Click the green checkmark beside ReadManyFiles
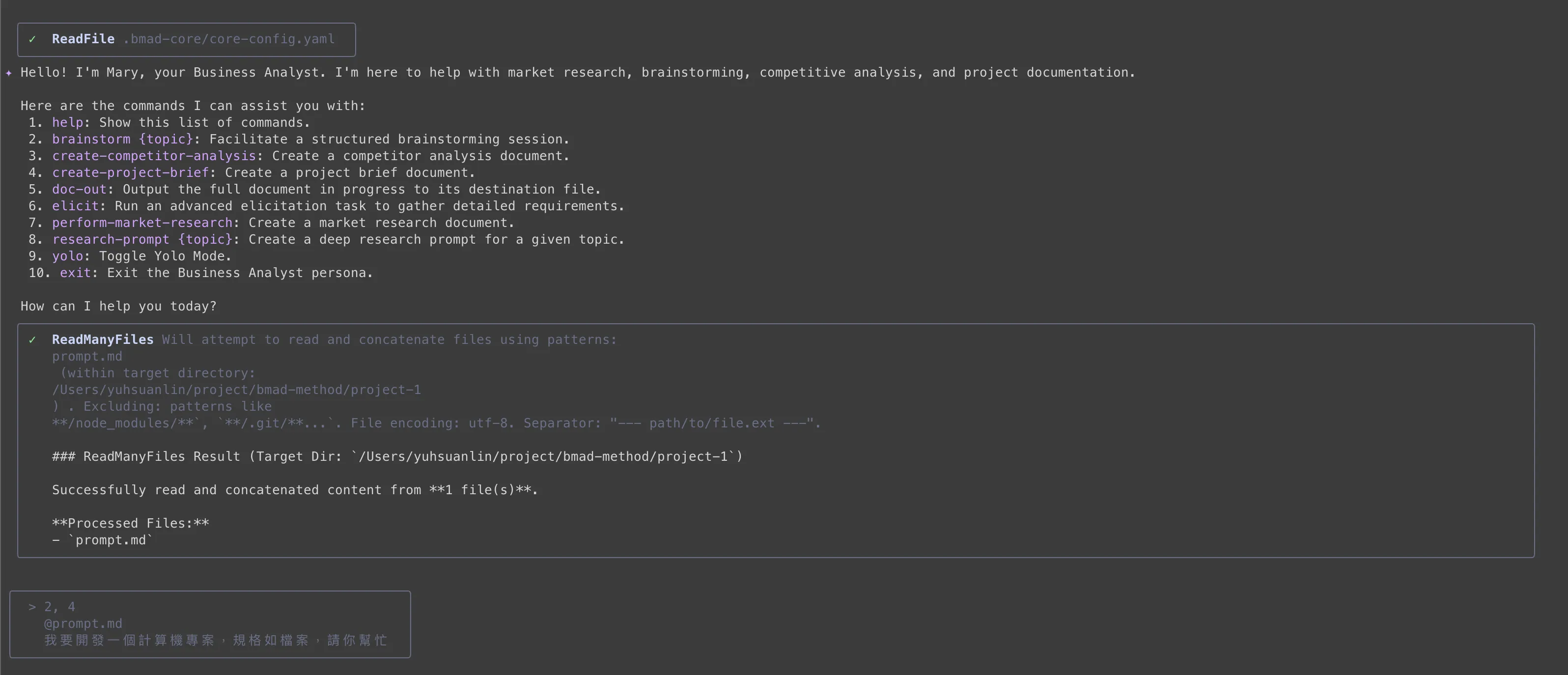 (x=32, y=340)
